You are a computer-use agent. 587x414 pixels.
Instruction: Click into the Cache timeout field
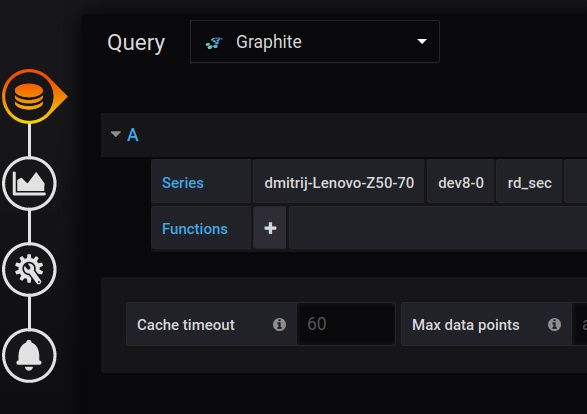[x=346, y=324]
